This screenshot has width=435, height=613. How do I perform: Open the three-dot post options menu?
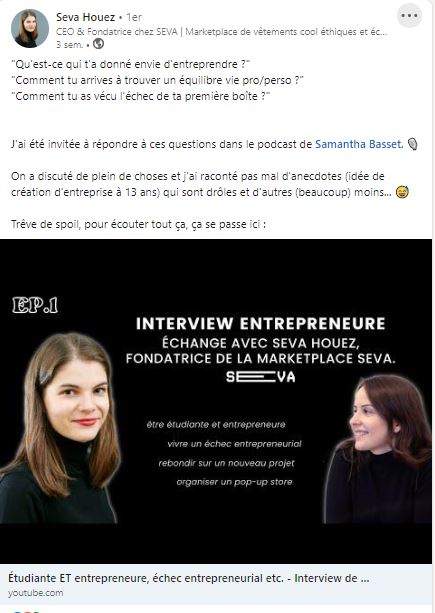coord(409,16)
